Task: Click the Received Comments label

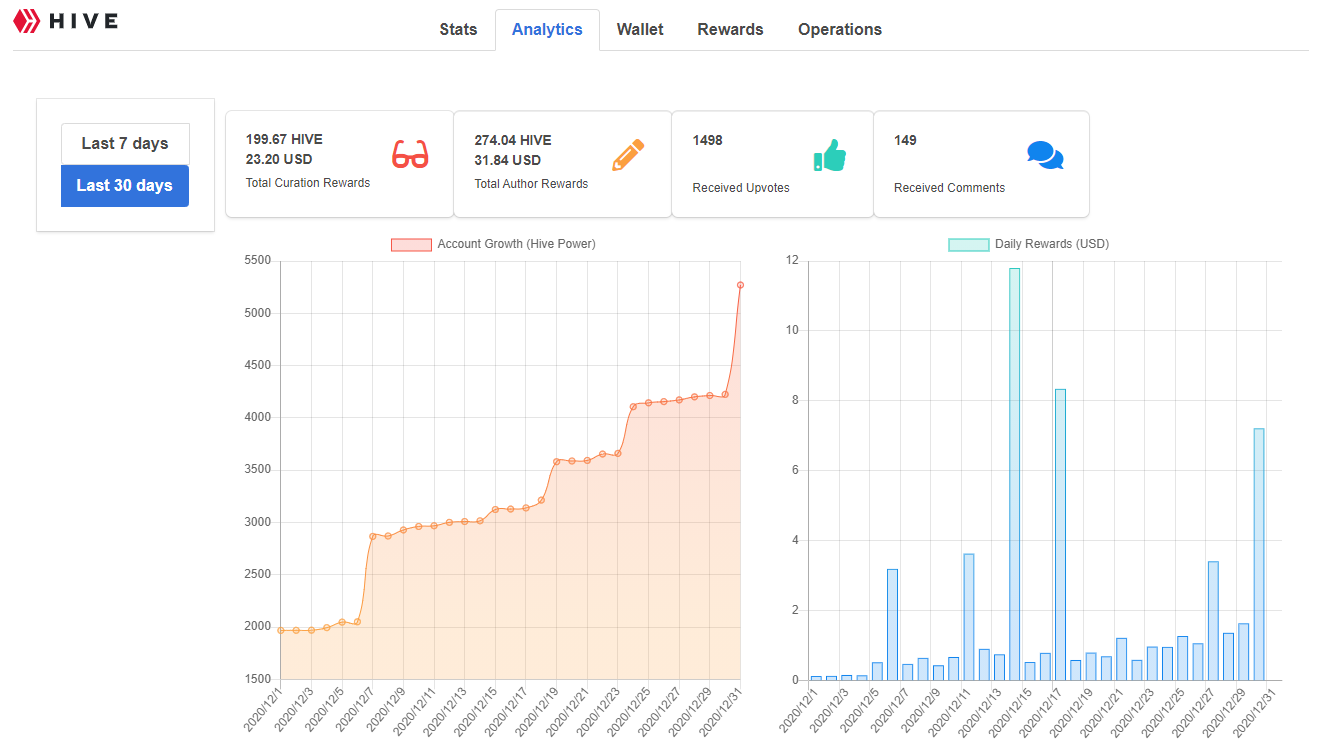Action: tap(950, 188)
